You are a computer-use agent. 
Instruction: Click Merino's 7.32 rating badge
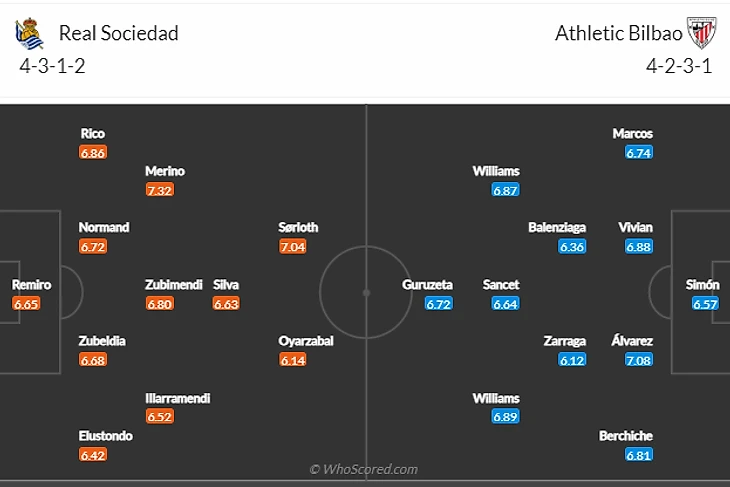point(160,189)
